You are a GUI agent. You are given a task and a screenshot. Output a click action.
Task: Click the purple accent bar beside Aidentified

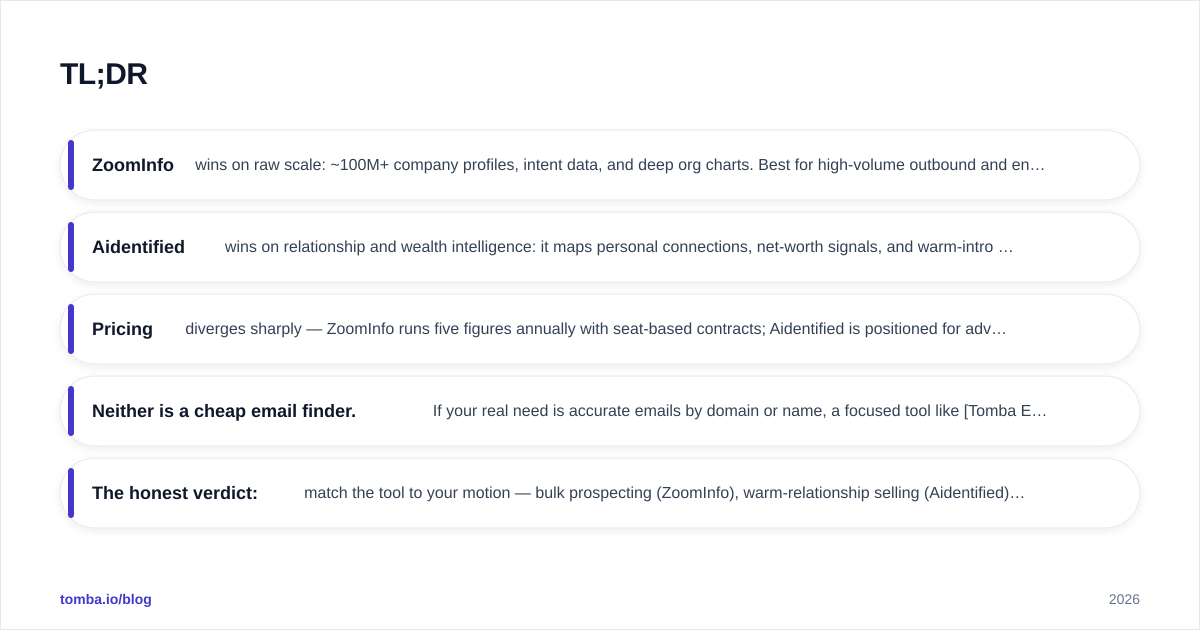(x=71, y=247)
